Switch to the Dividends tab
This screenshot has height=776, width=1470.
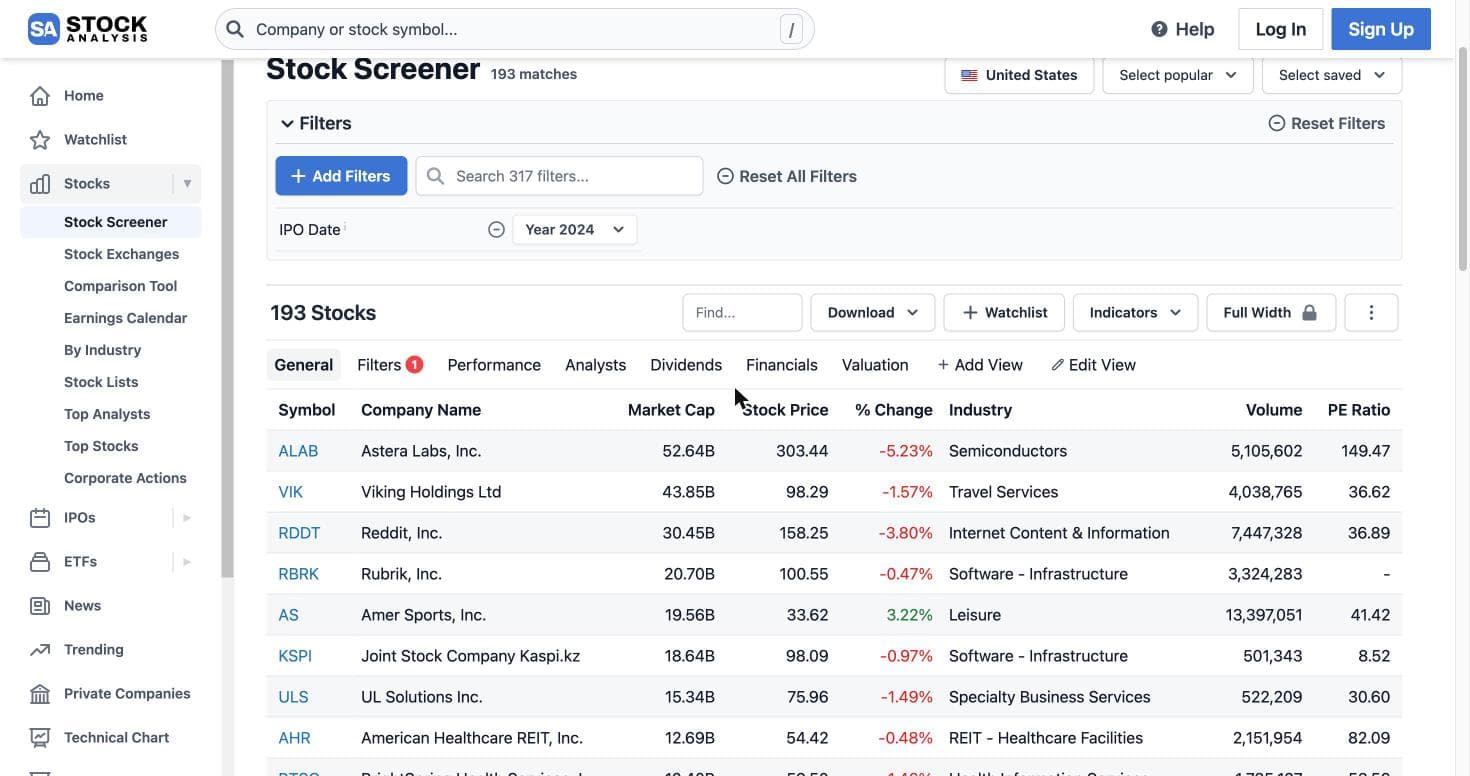[686, 365]
